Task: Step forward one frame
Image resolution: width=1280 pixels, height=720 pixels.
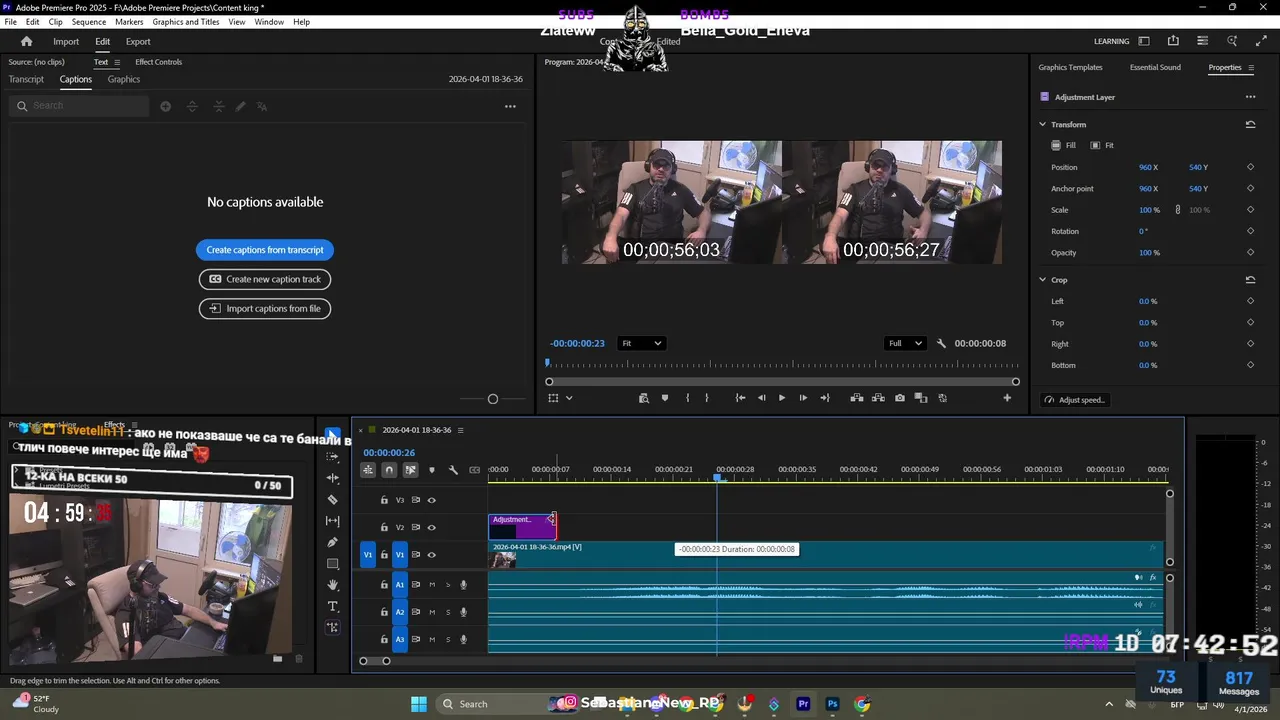Action: [x=803, y=398]
